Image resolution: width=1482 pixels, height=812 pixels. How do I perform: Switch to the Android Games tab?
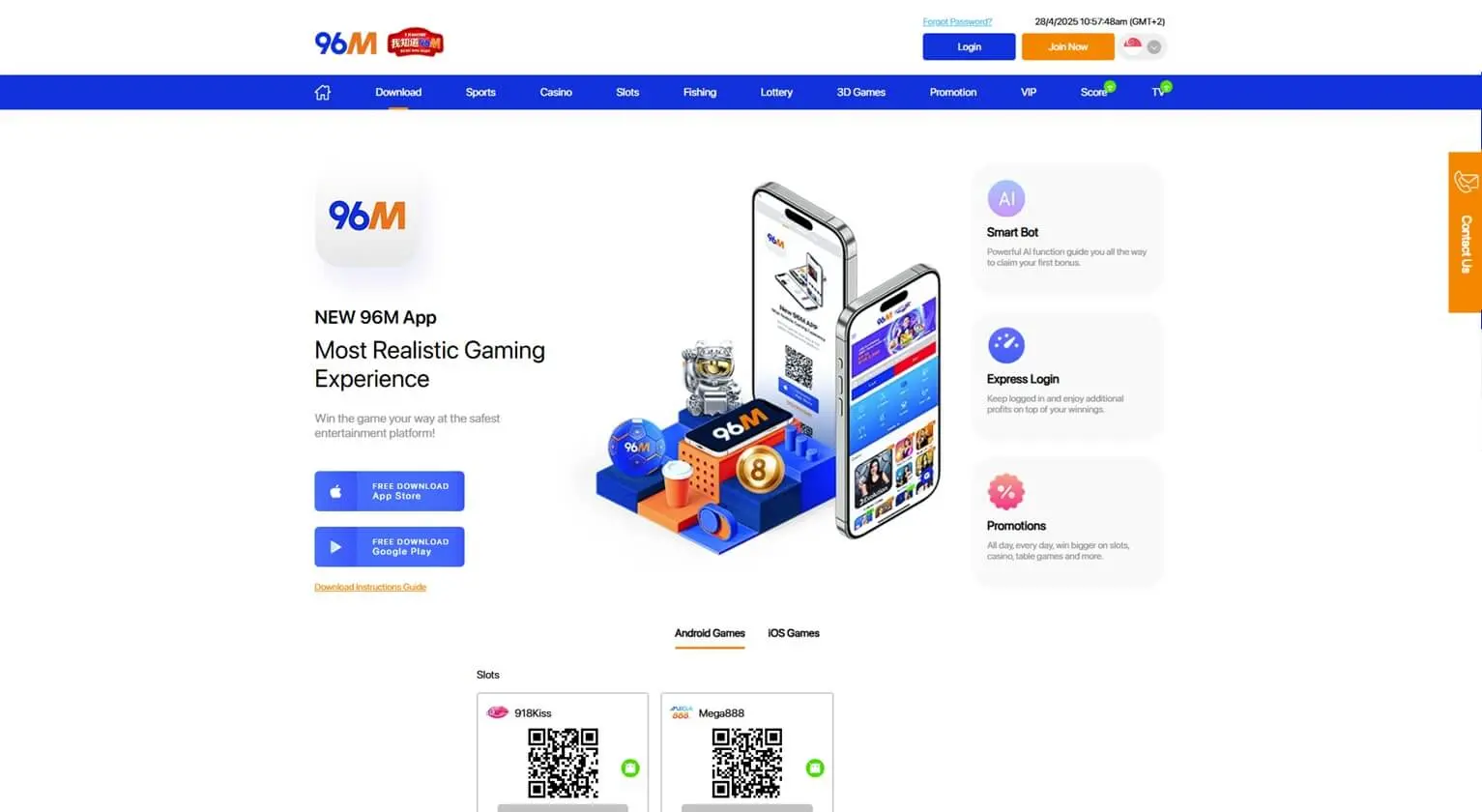710,633
